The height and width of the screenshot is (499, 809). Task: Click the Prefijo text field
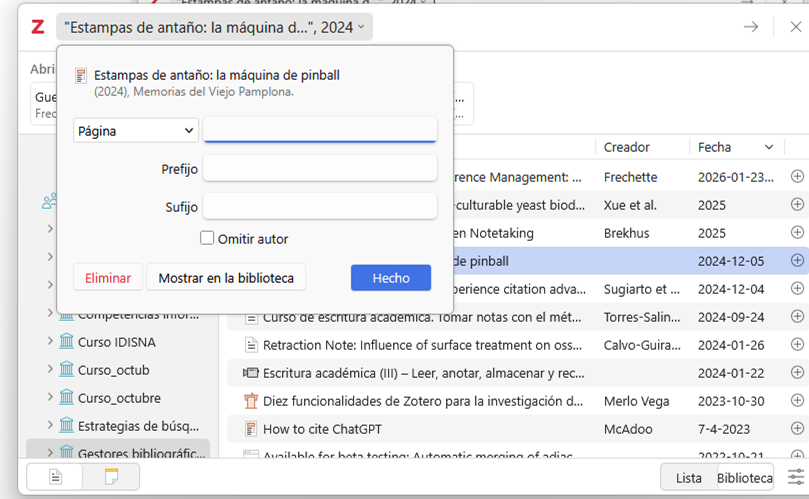[x=319, y=169]
